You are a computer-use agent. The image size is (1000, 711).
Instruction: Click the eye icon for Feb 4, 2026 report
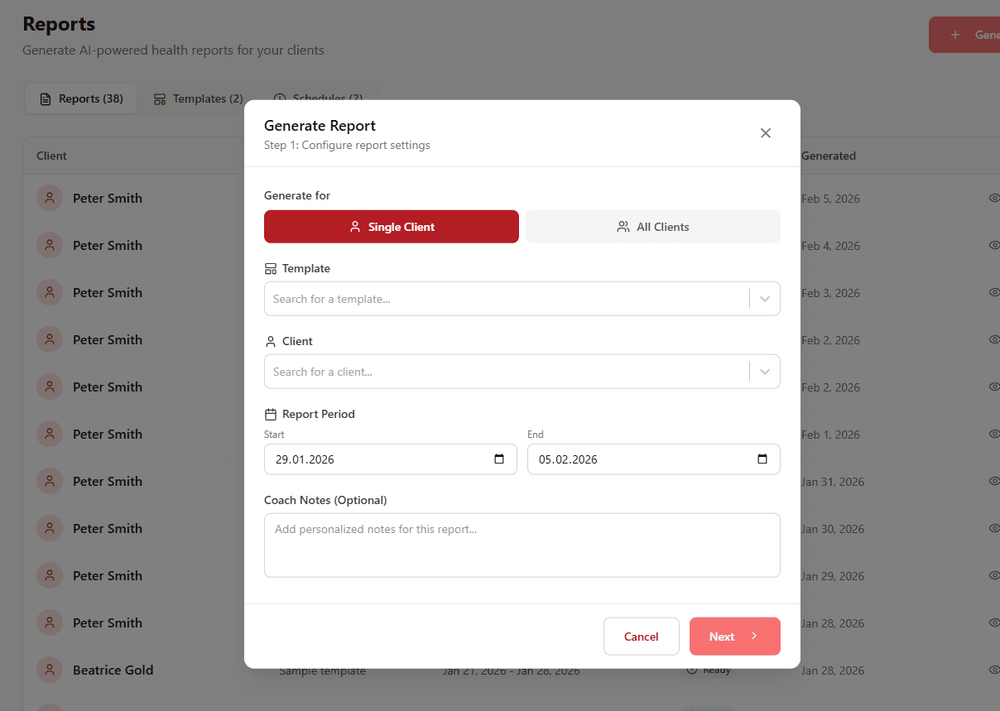(994, 245)
